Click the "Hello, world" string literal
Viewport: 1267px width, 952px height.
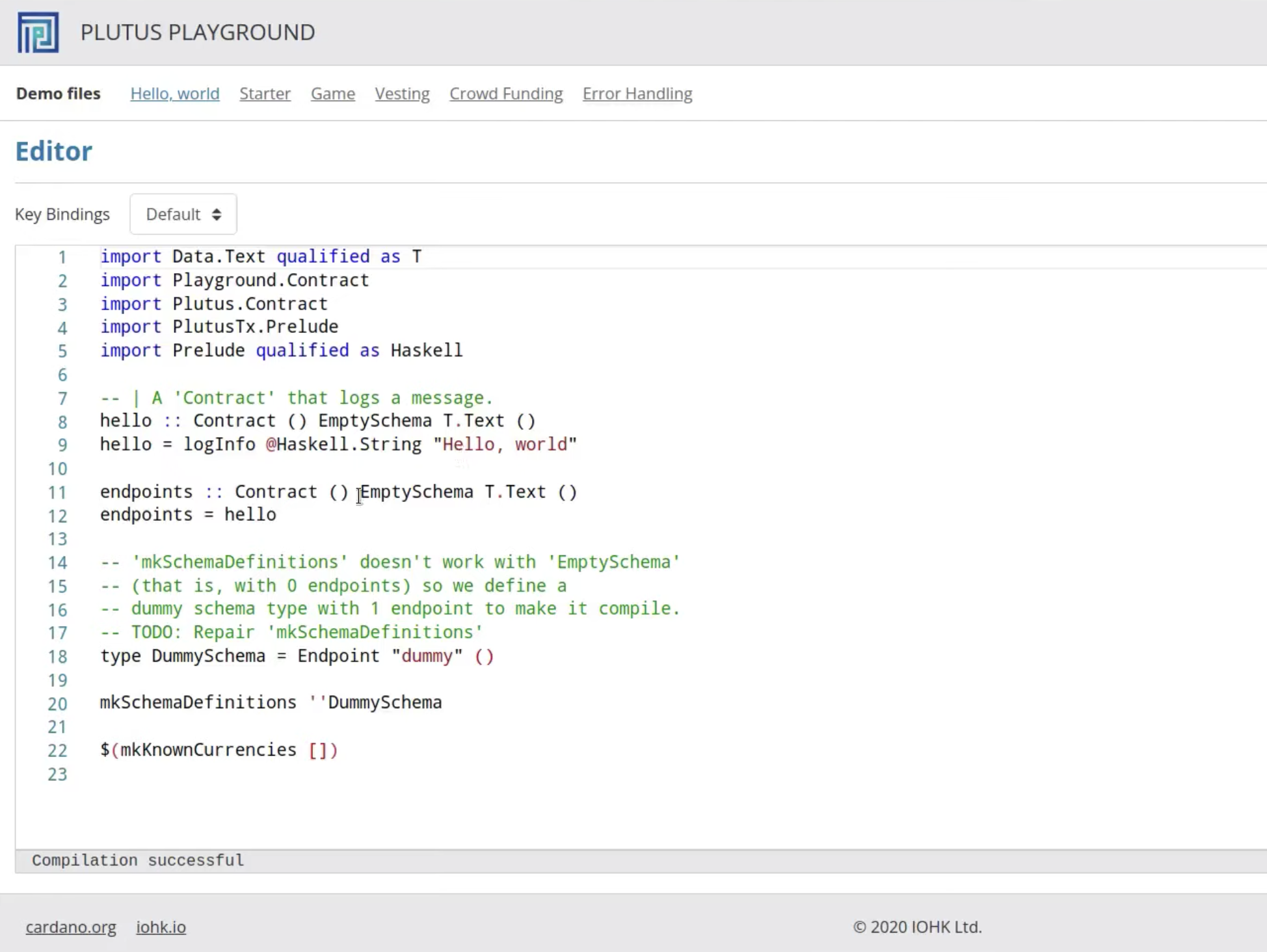point(505,444)
